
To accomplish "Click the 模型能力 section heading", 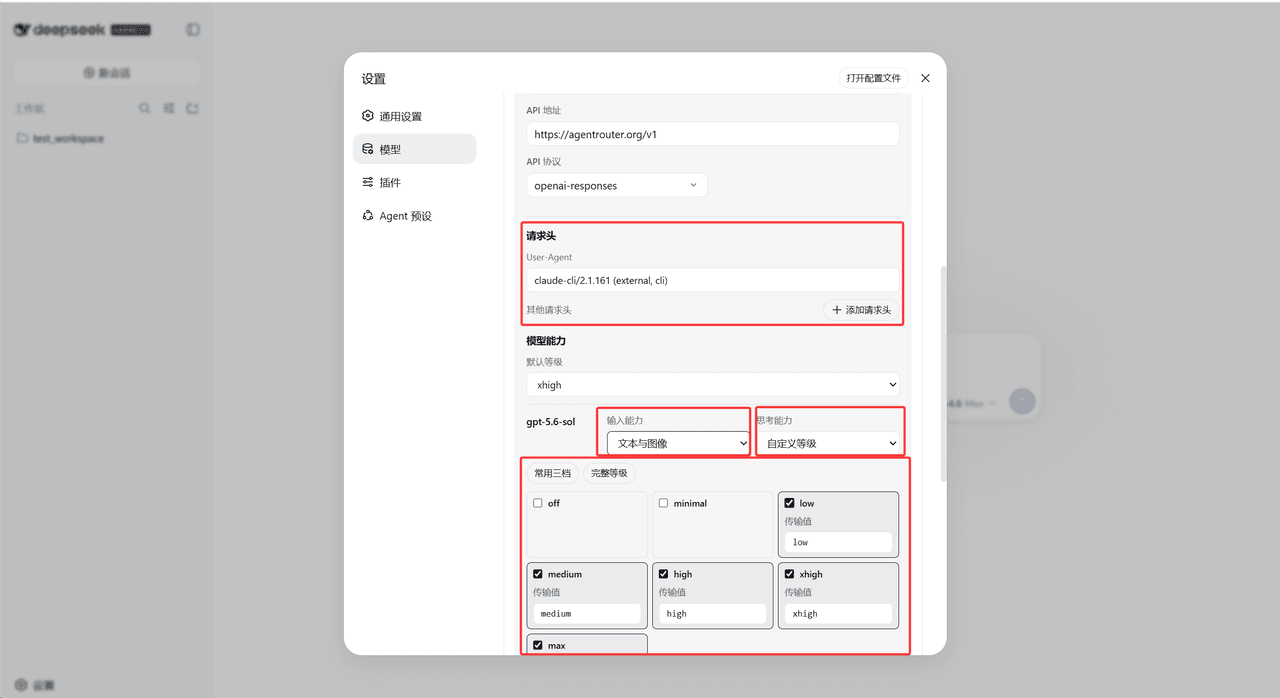I will click(546, 341).
